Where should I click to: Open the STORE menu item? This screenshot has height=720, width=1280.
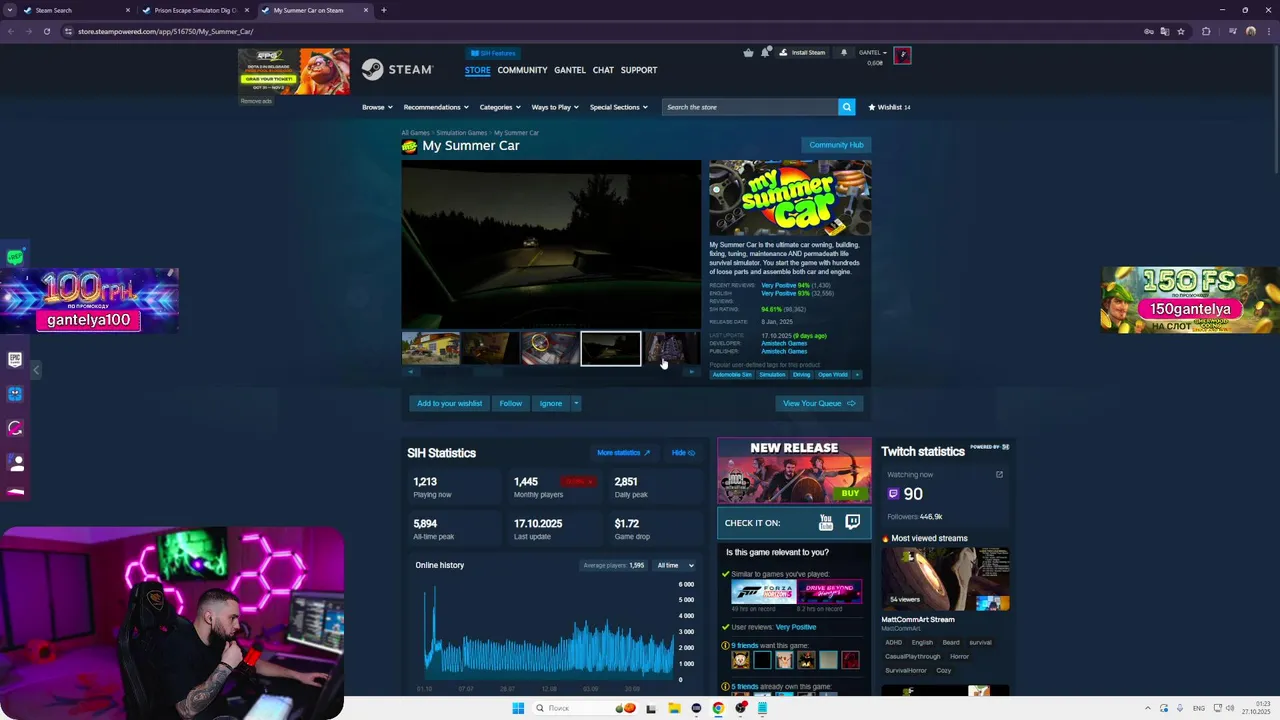(x=477, y=70)
